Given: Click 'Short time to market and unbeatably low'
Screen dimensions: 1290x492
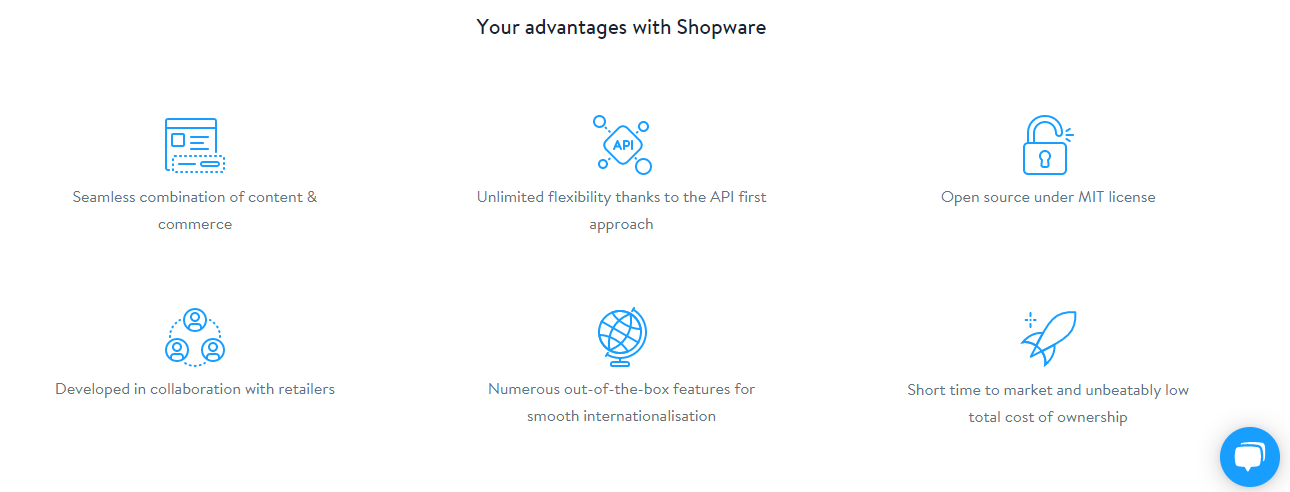Looking at the screenshot, I should coord(1048,390).
